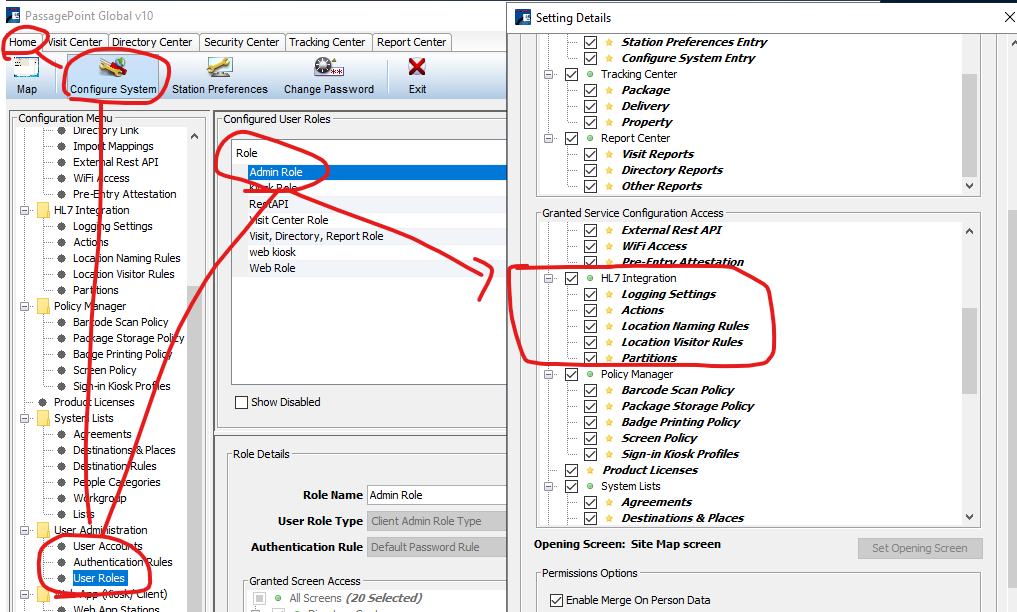Click the System Lists folder icon

pyautogui.click(x=43, y=419)
